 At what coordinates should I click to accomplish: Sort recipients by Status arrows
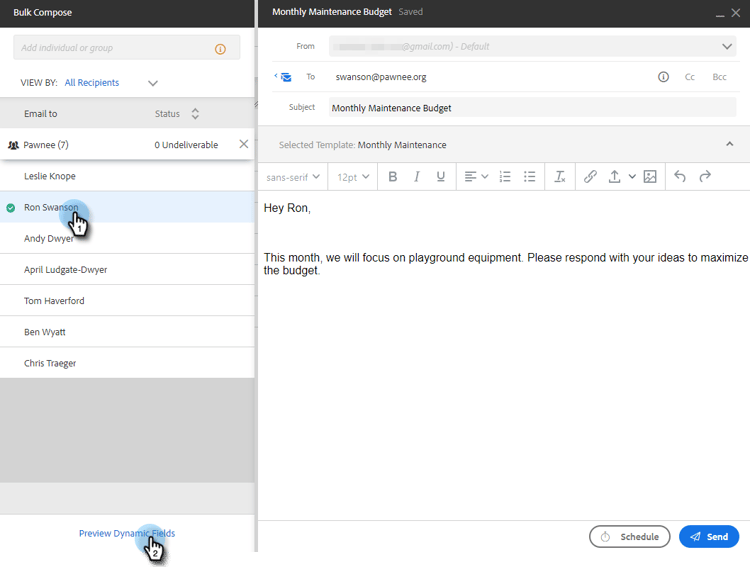pos(195,114)
